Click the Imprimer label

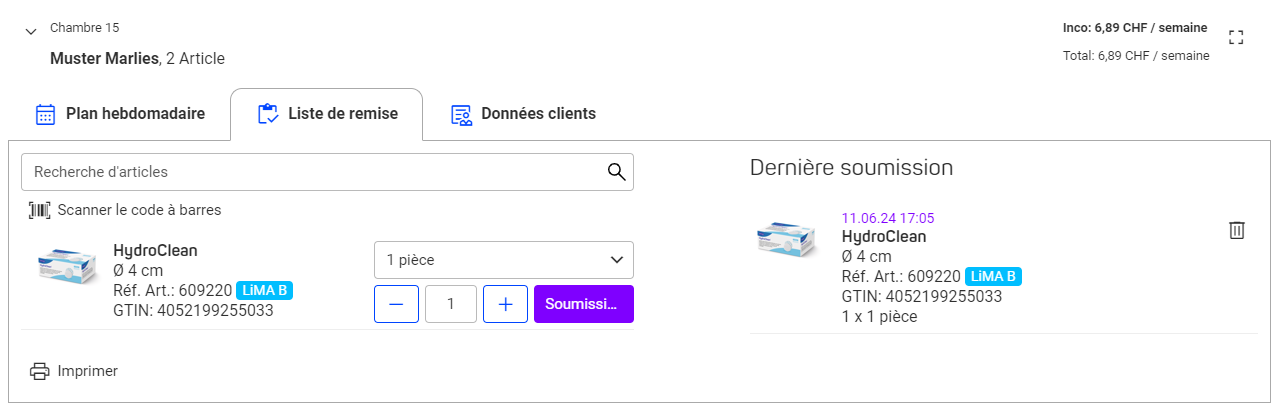point(88,371)
